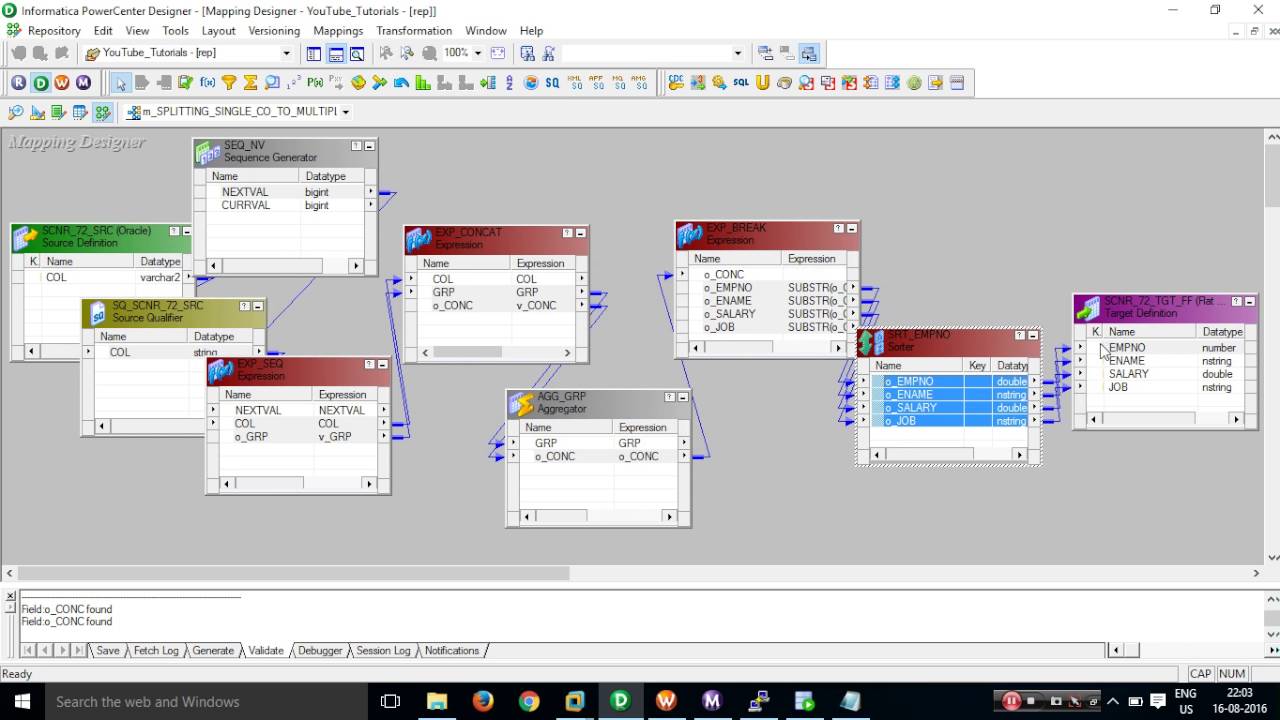Switch to the Save output tab
1280x720 pixels.
click(x=107, y=650)
